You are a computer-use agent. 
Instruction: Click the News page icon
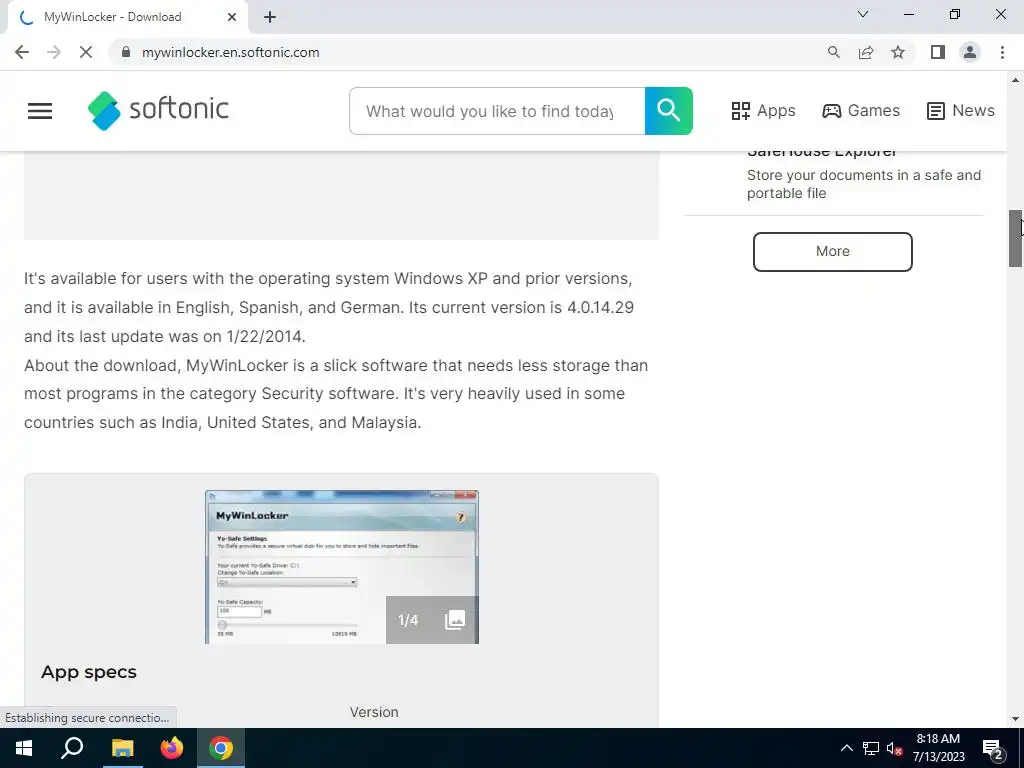936,111
